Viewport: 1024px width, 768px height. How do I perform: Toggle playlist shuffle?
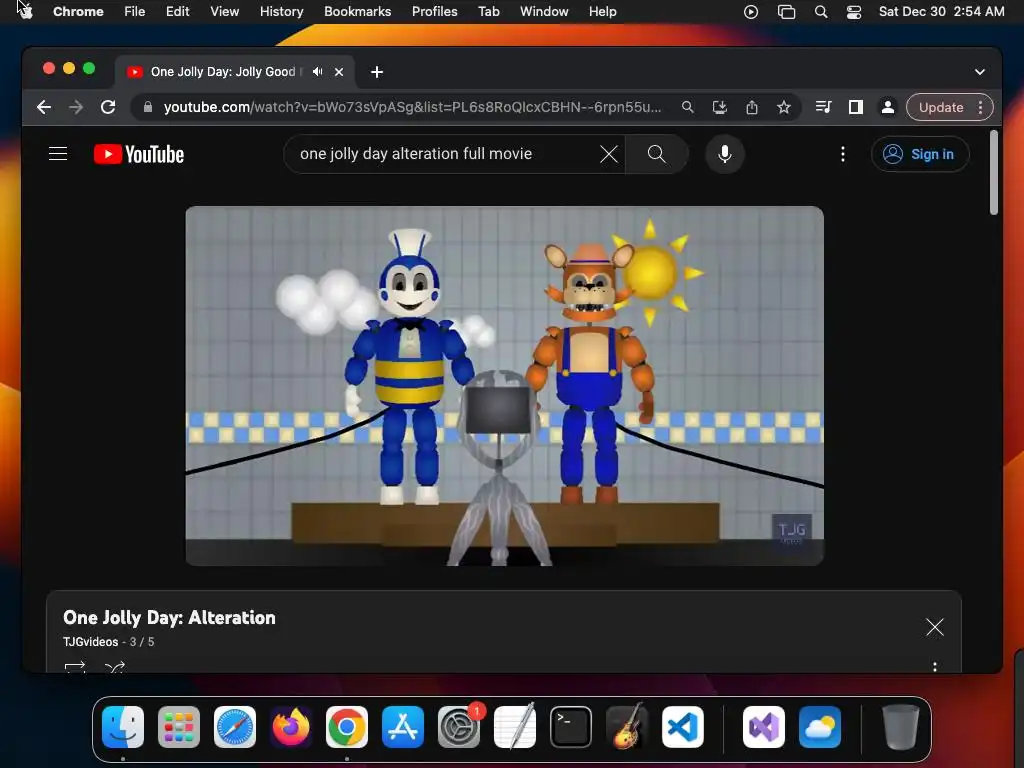pos(115,667)
